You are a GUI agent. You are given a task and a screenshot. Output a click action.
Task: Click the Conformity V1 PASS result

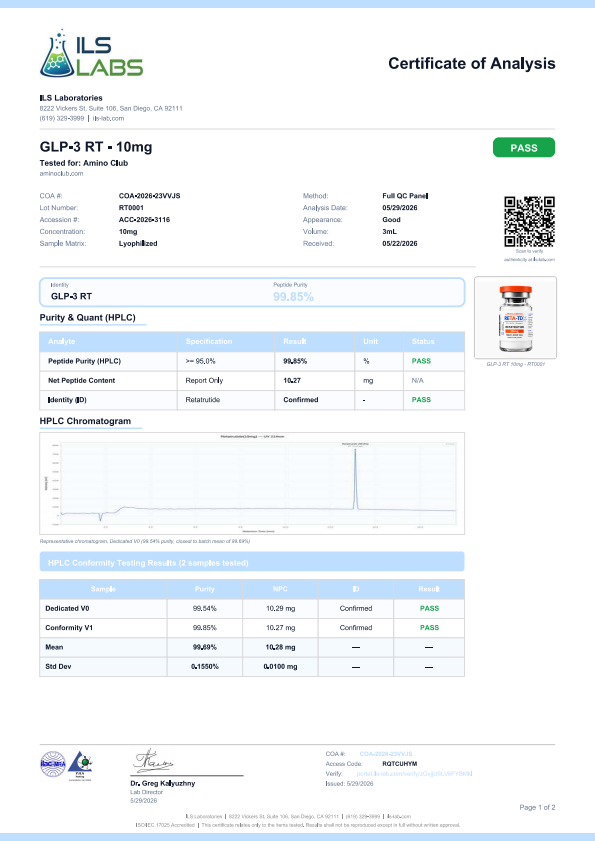click(429, 628)
